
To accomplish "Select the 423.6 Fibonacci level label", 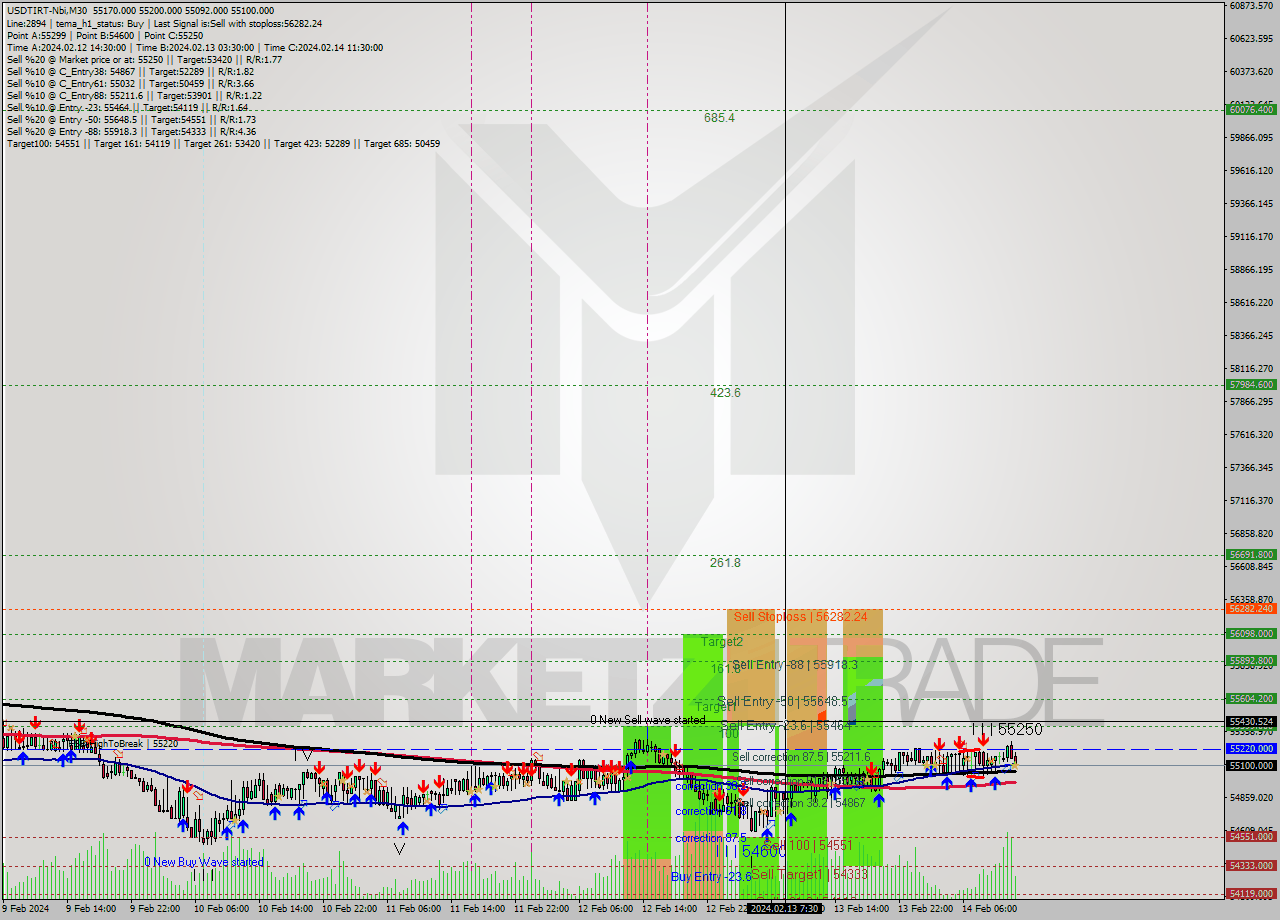I will [x=725, y=393].
